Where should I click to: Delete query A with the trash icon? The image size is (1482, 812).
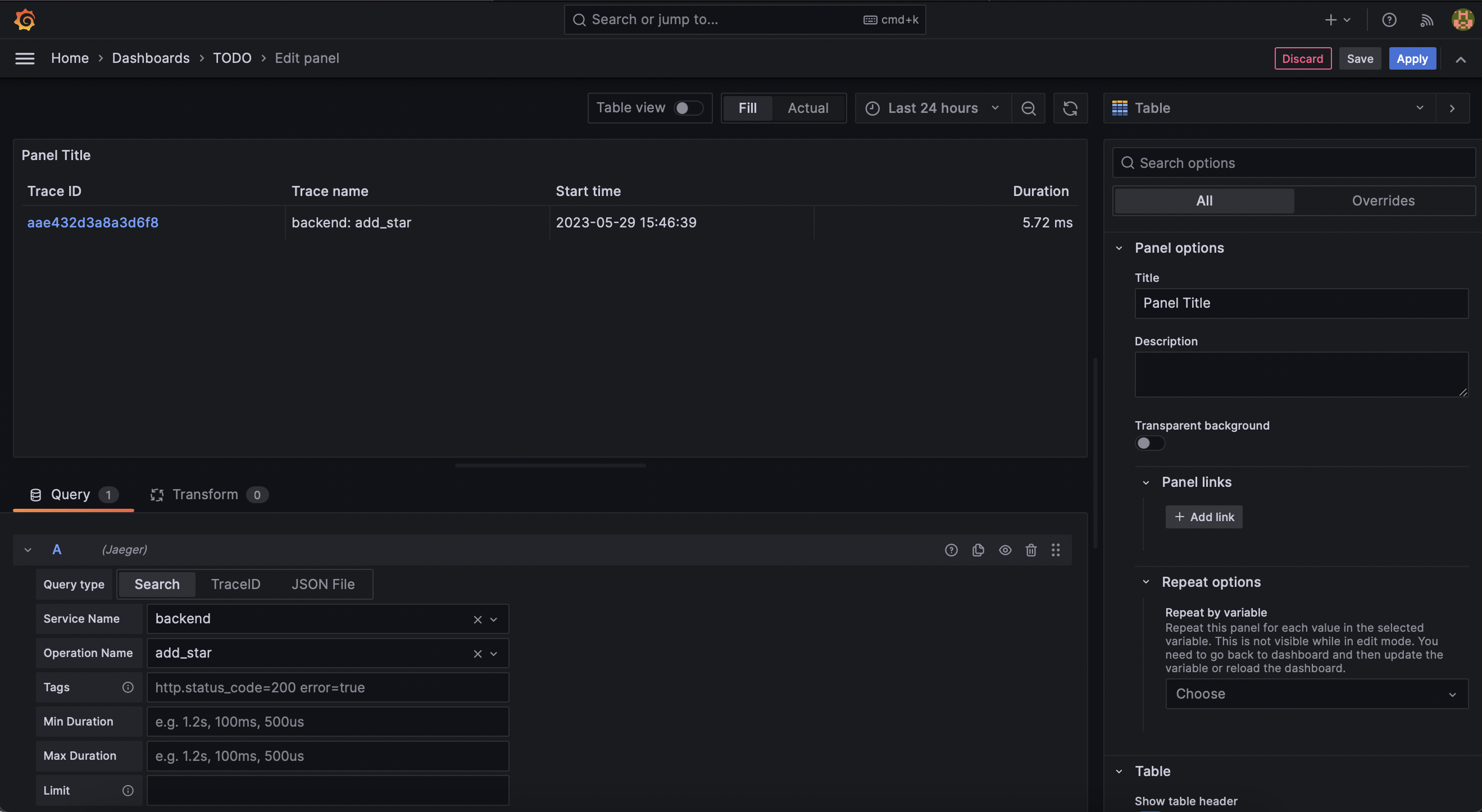click(1031, 550)
